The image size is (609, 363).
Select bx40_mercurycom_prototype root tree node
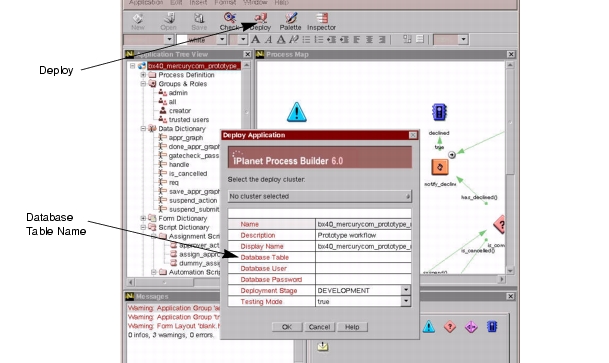(193, 66)
